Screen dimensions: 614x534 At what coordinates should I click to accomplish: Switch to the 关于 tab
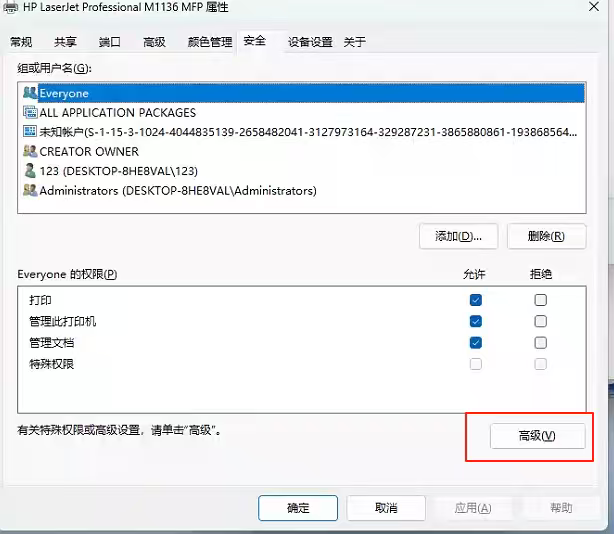[355, 42]
